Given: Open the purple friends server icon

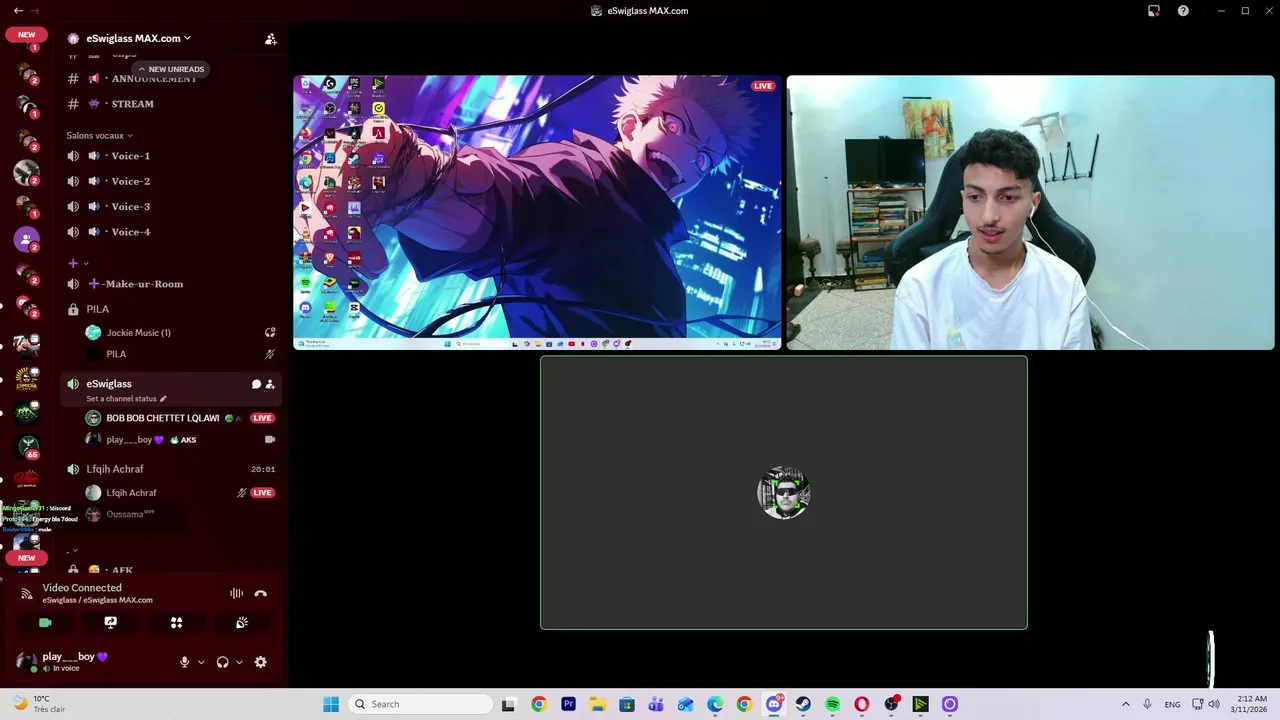Looking at the screenshot, I should point(26,240).
